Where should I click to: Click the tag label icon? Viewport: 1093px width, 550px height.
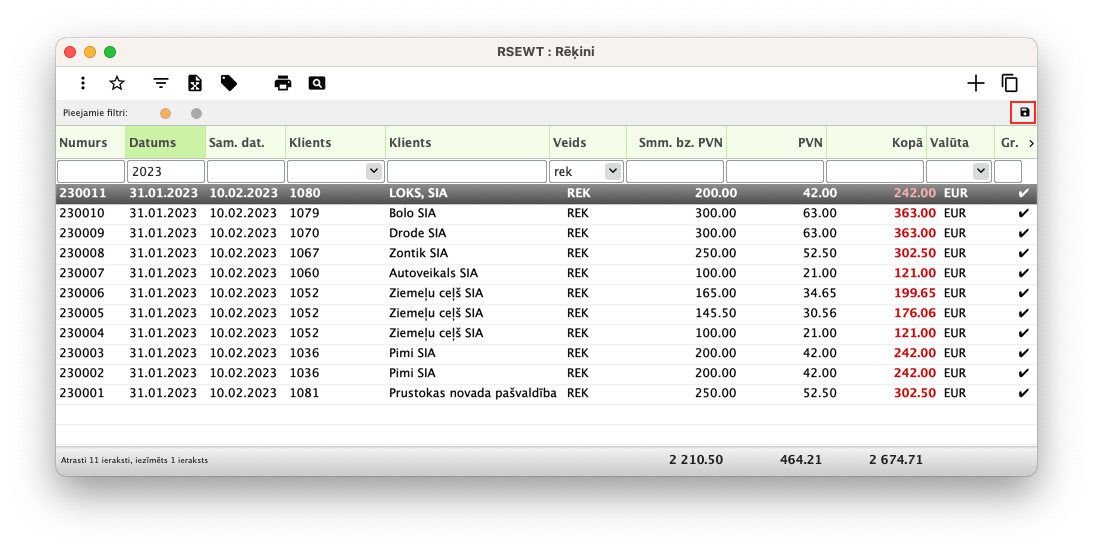(x=229, y=84)
